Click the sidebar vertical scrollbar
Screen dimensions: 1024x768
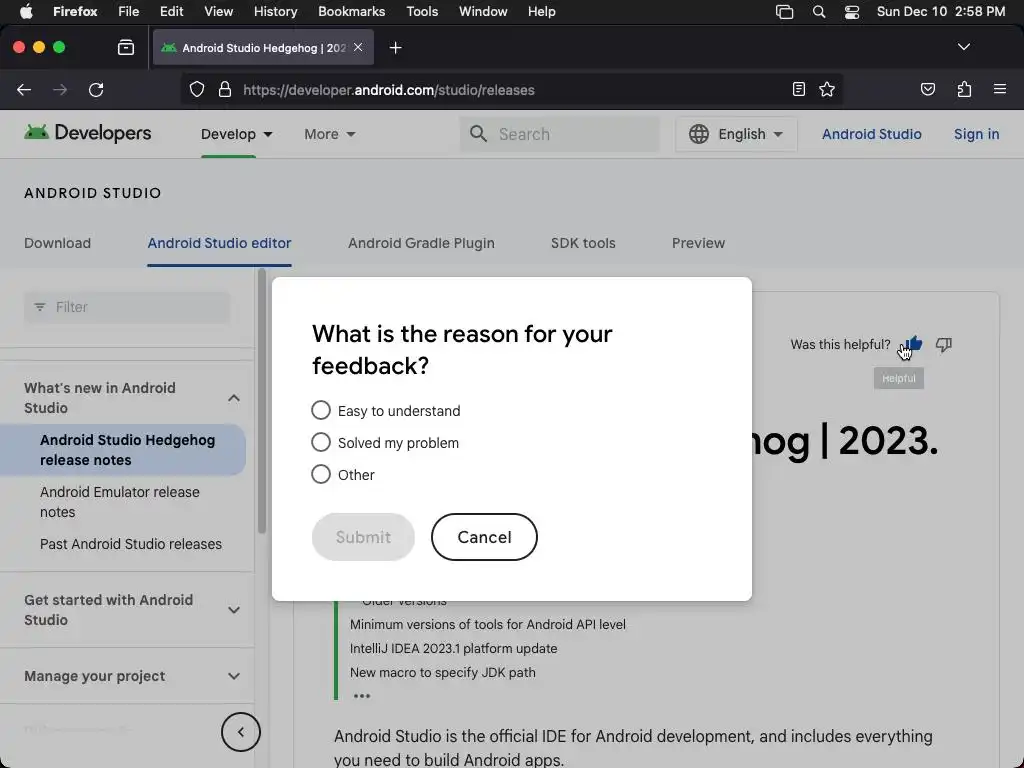coord(262,401)
